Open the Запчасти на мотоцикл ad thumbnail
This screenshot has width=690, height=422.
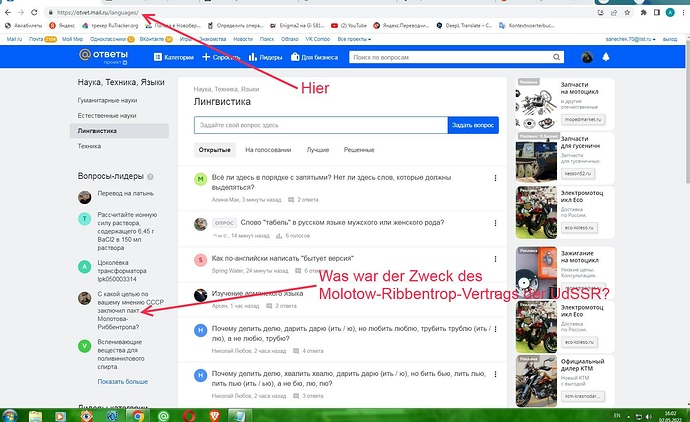click(536, 104)
